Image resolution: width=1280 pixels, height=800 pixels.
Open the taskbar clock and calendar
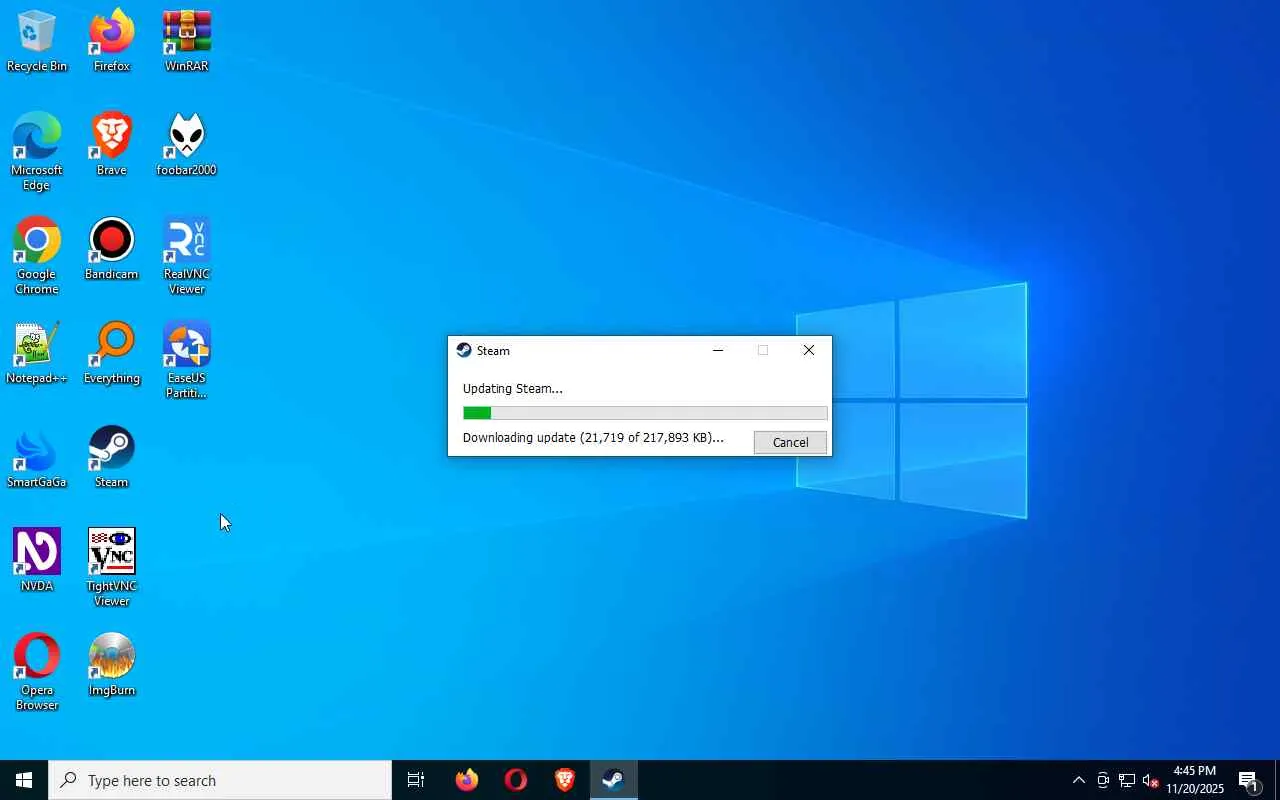click(x=1195, y=780)
